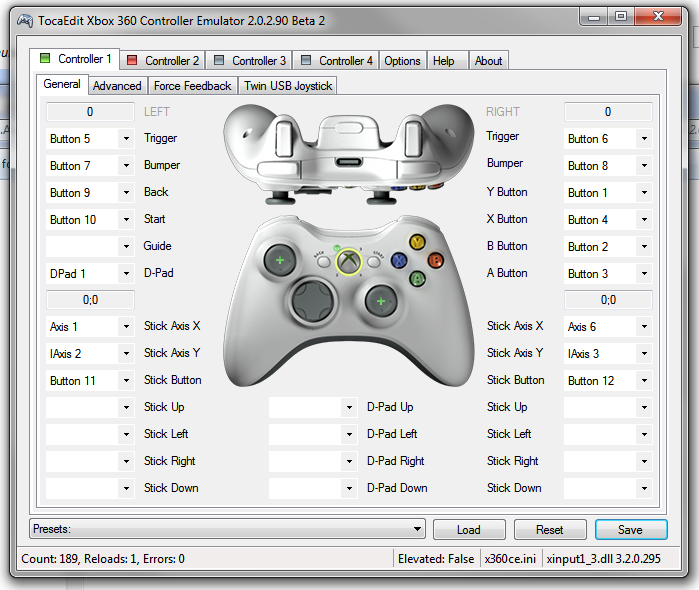Open the Presets dropdown

point(227,529)
